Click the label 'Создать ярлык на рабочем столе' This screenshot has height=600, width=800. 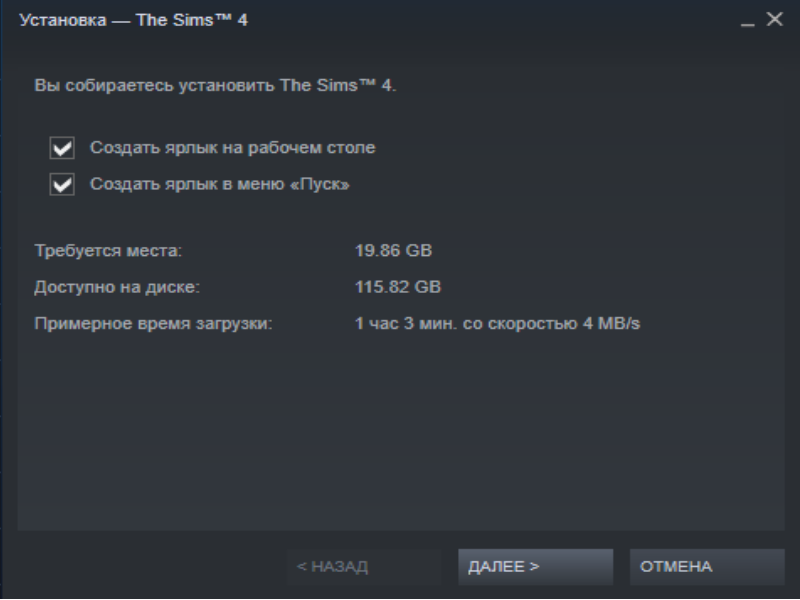click(233, 147)
